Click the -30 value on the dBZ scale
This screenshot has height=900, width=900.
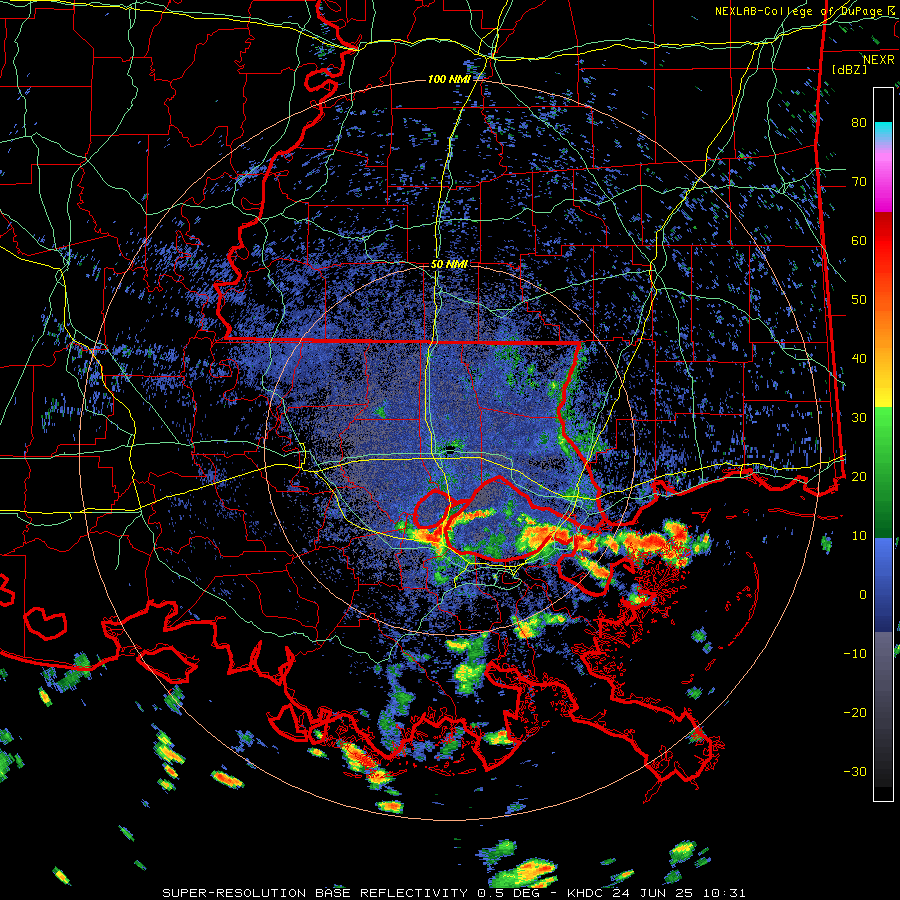pos(855,771)
